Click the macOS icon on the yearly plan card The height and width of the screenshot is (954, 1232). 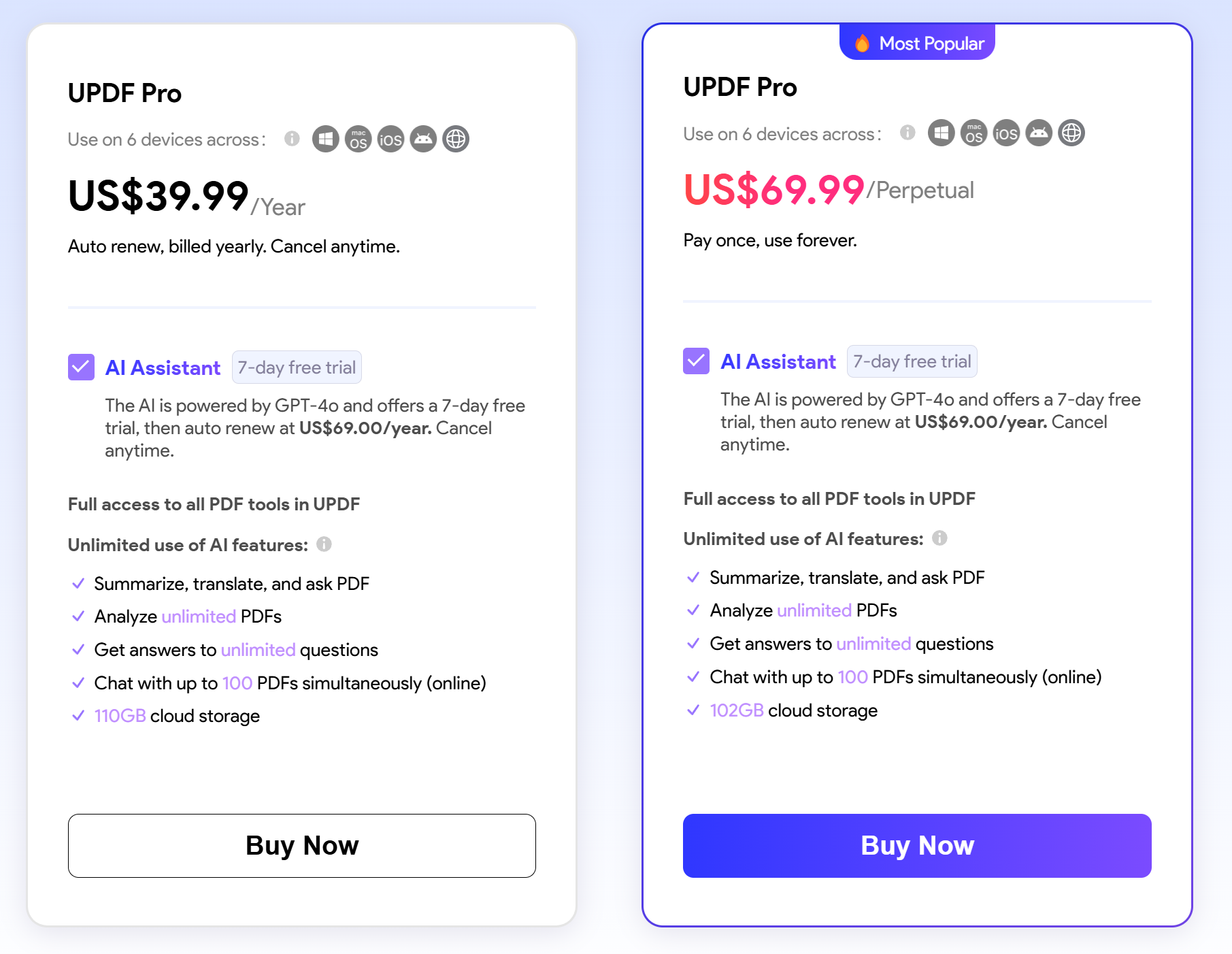coord(358,138)
